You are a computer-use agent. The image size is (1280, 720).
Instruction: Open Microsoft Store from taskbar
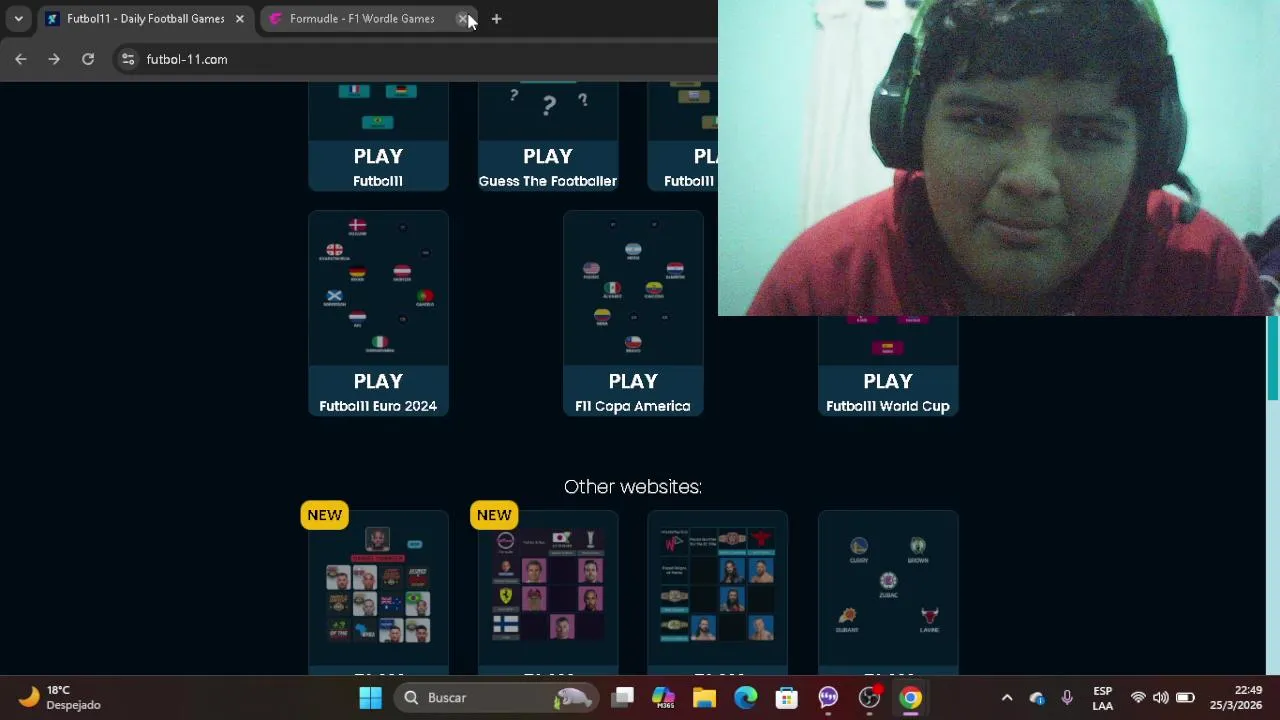(787, 698)
